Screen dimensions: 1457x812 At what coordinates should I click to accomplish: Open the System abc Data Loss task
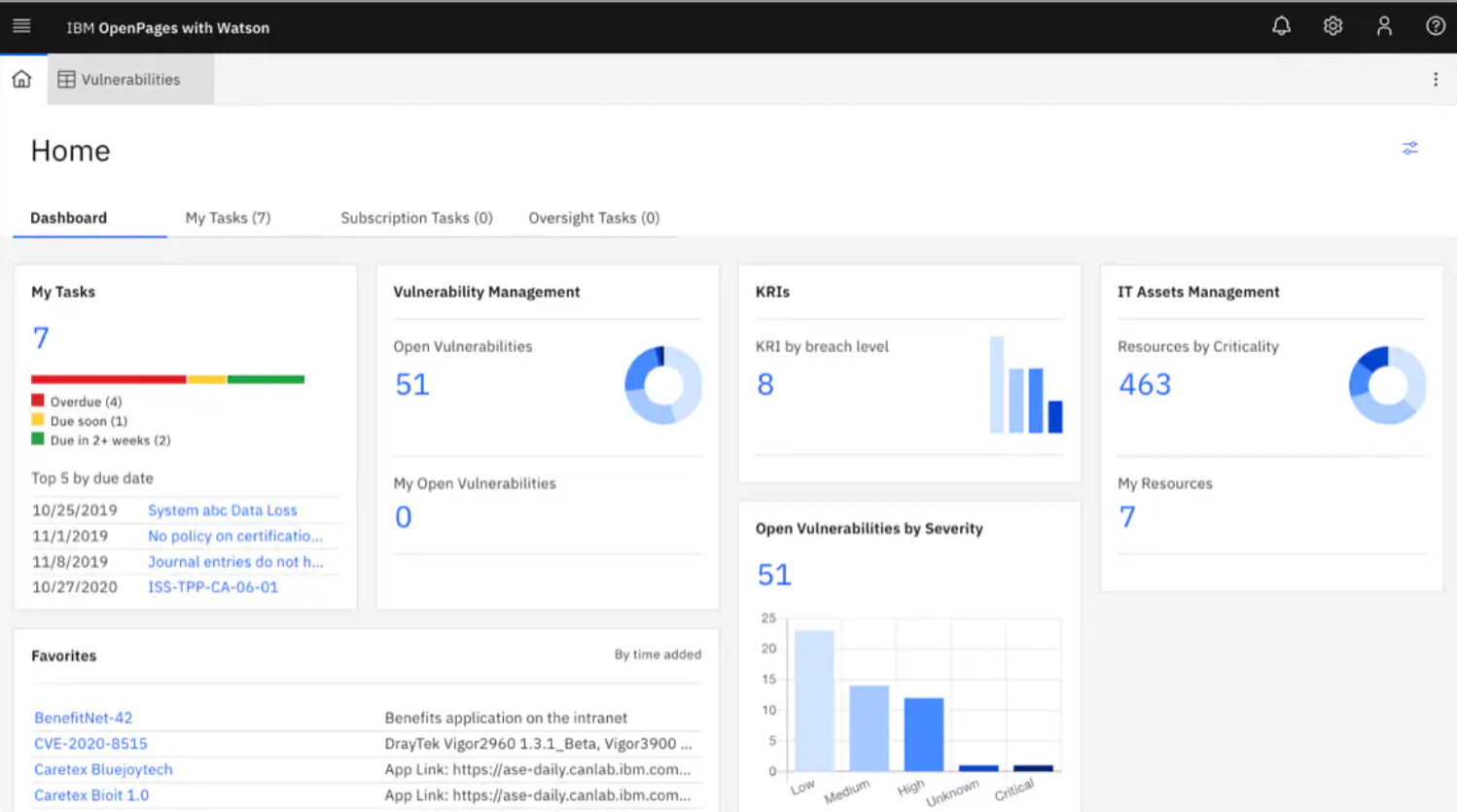tap(222, 511)
